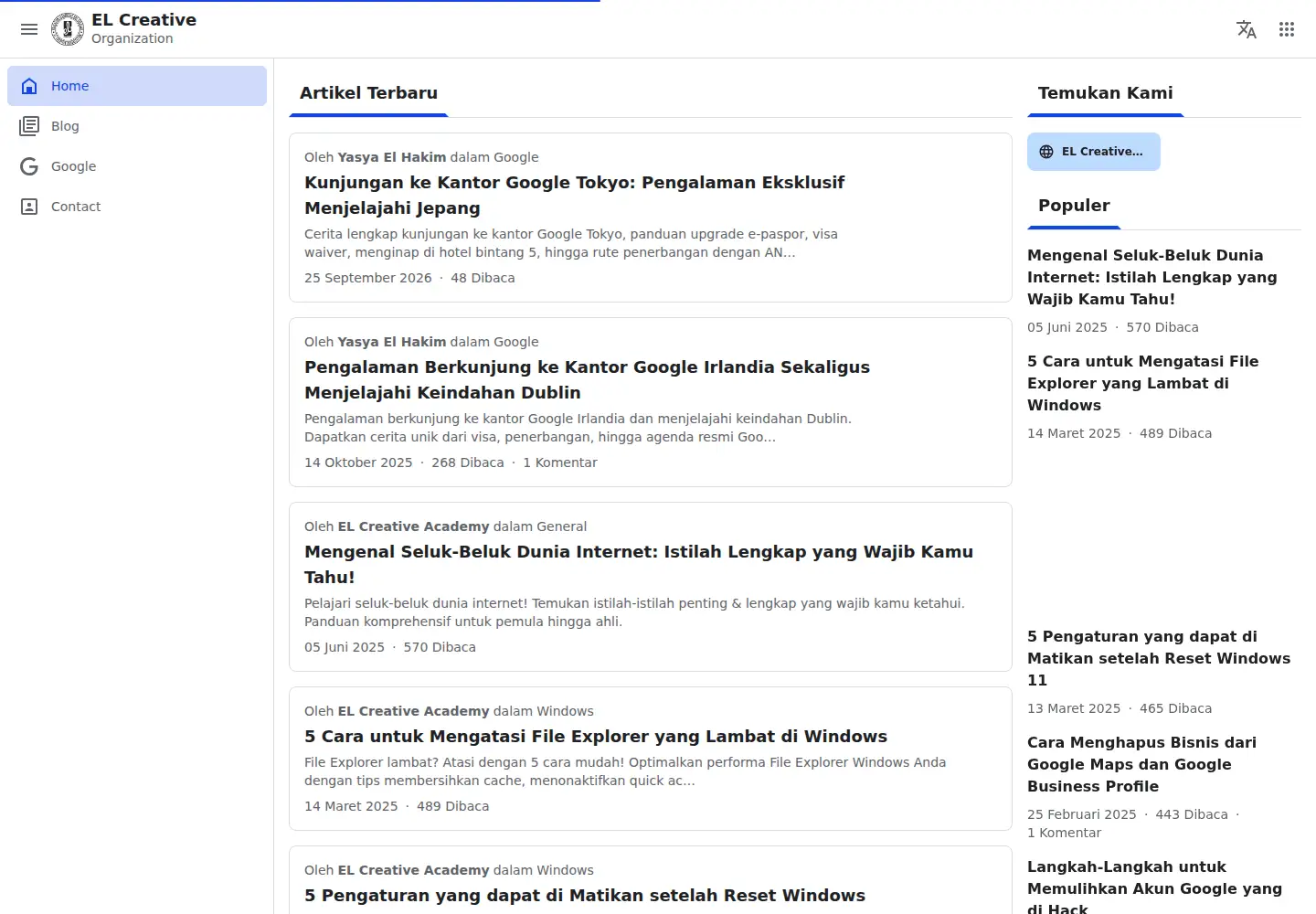This screenshot has width=1316, height=914.
Task: Select the Temukan Kami heading
Action: [1105, 93]
